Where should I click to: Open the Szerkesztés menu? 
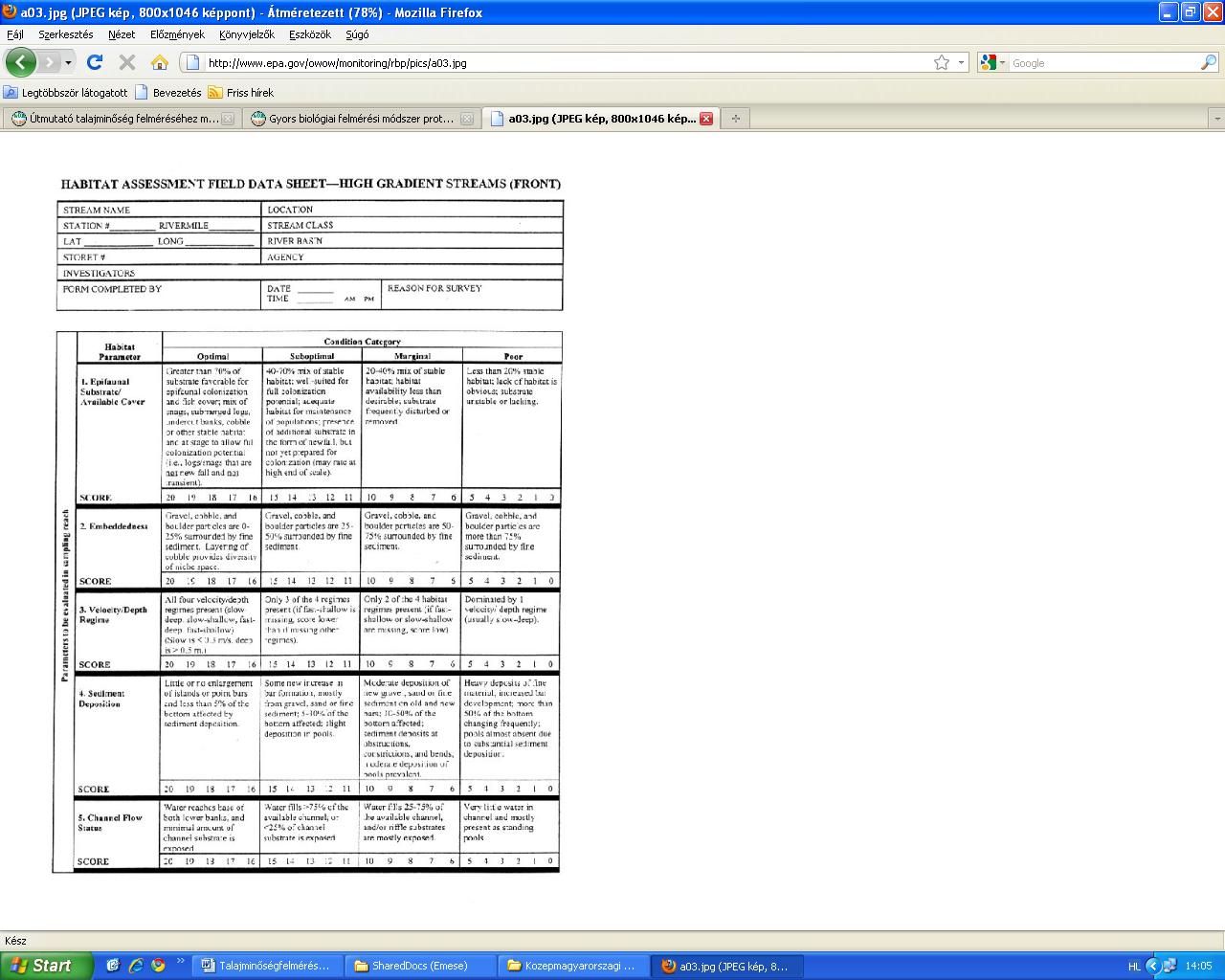point(66,34)
